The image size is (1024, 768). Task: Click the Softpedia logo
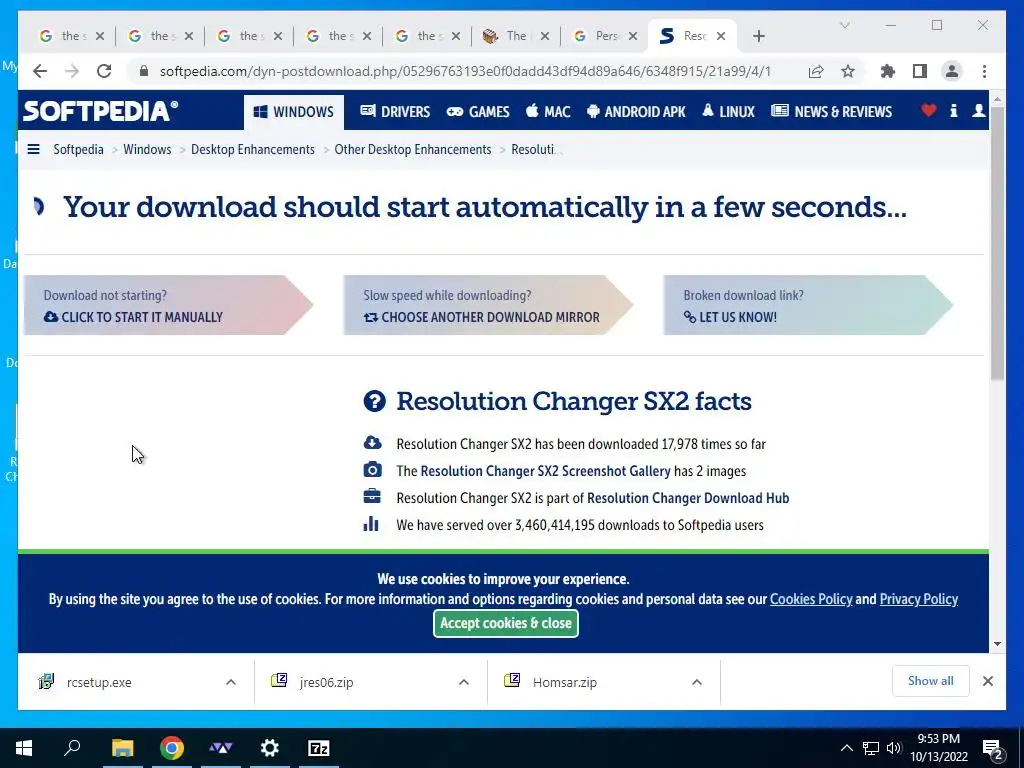tap(100, 111)
